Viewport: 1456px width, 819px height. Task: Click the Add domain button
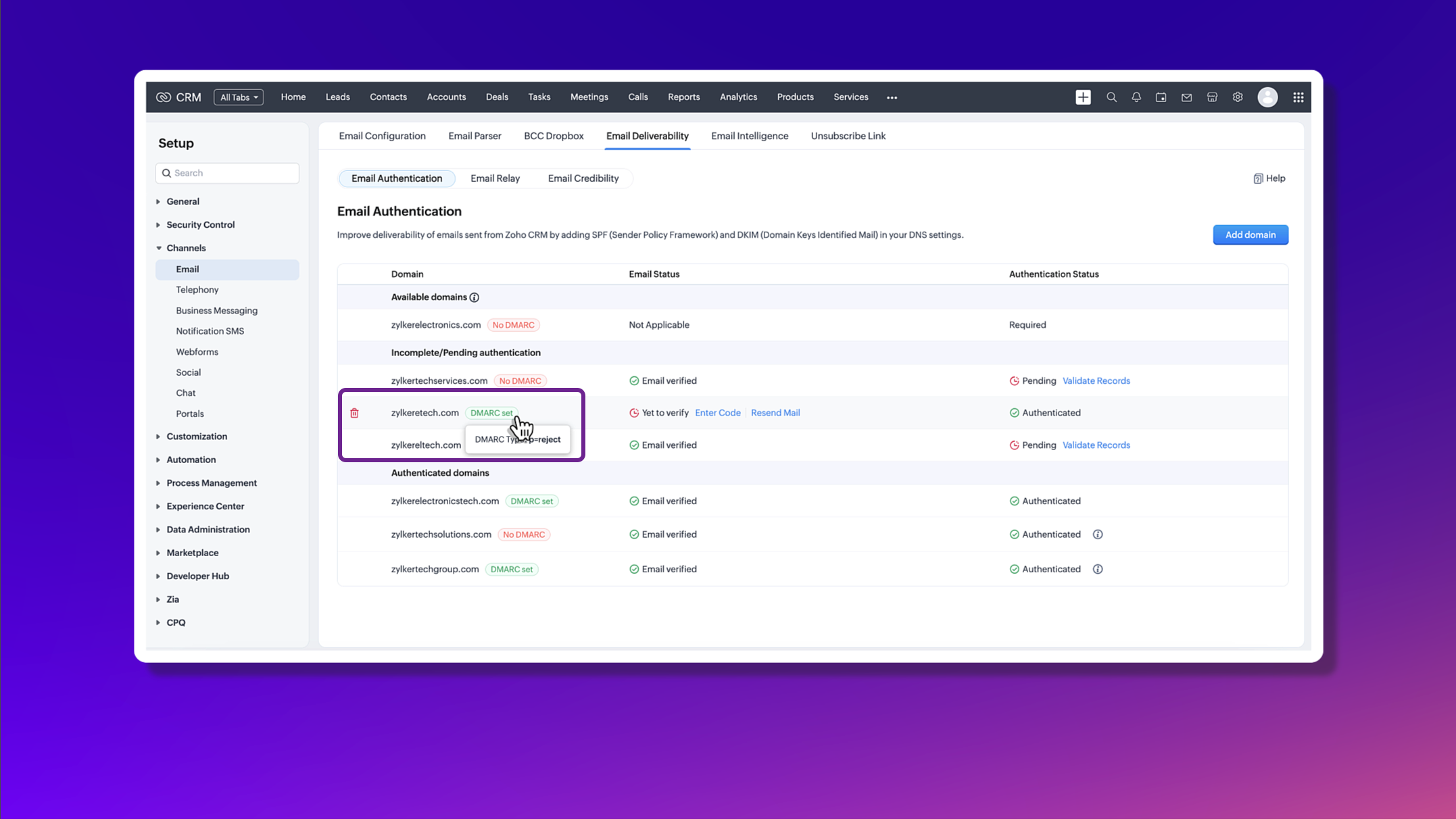coord(1250,234)
